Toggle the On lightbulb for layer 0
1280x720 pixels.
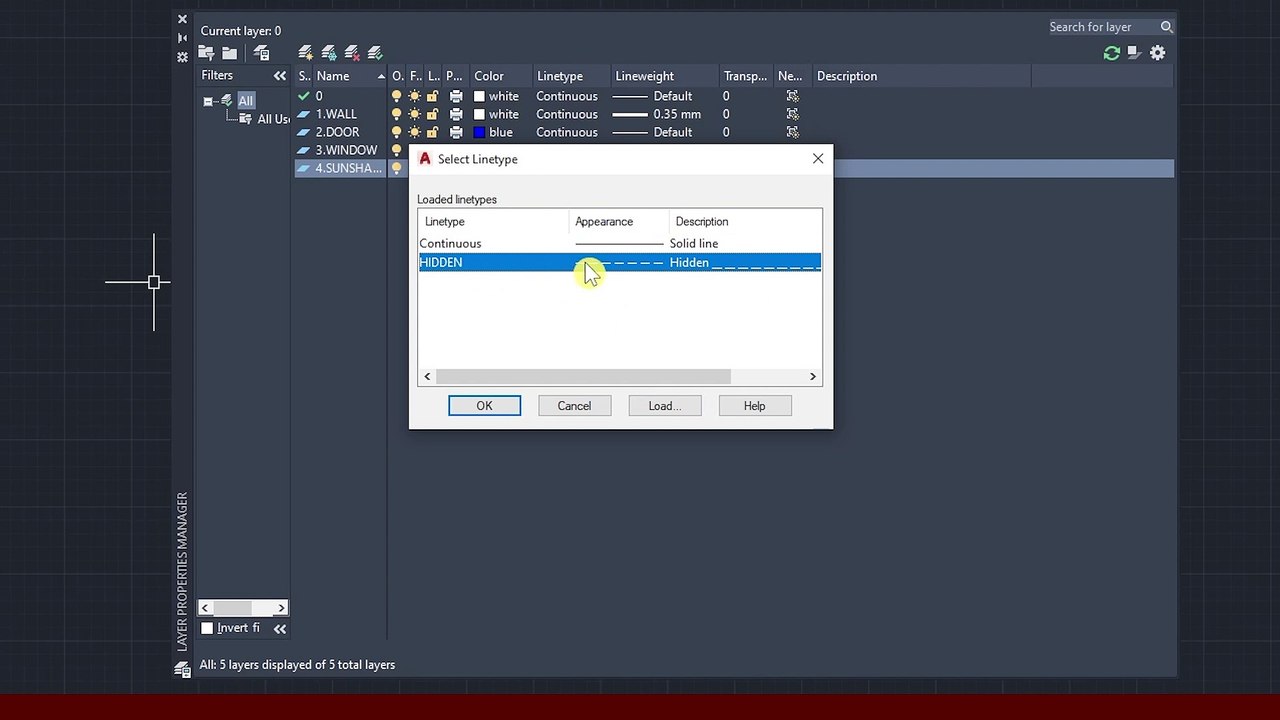tap(396, 96)
